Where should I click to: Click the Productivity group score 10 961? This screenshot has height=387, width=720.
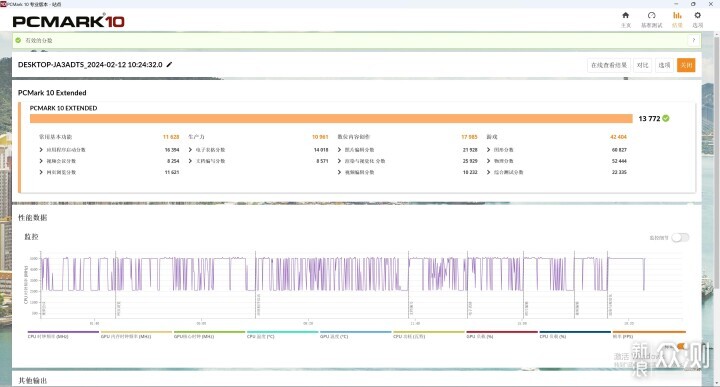tap(320, 137)
